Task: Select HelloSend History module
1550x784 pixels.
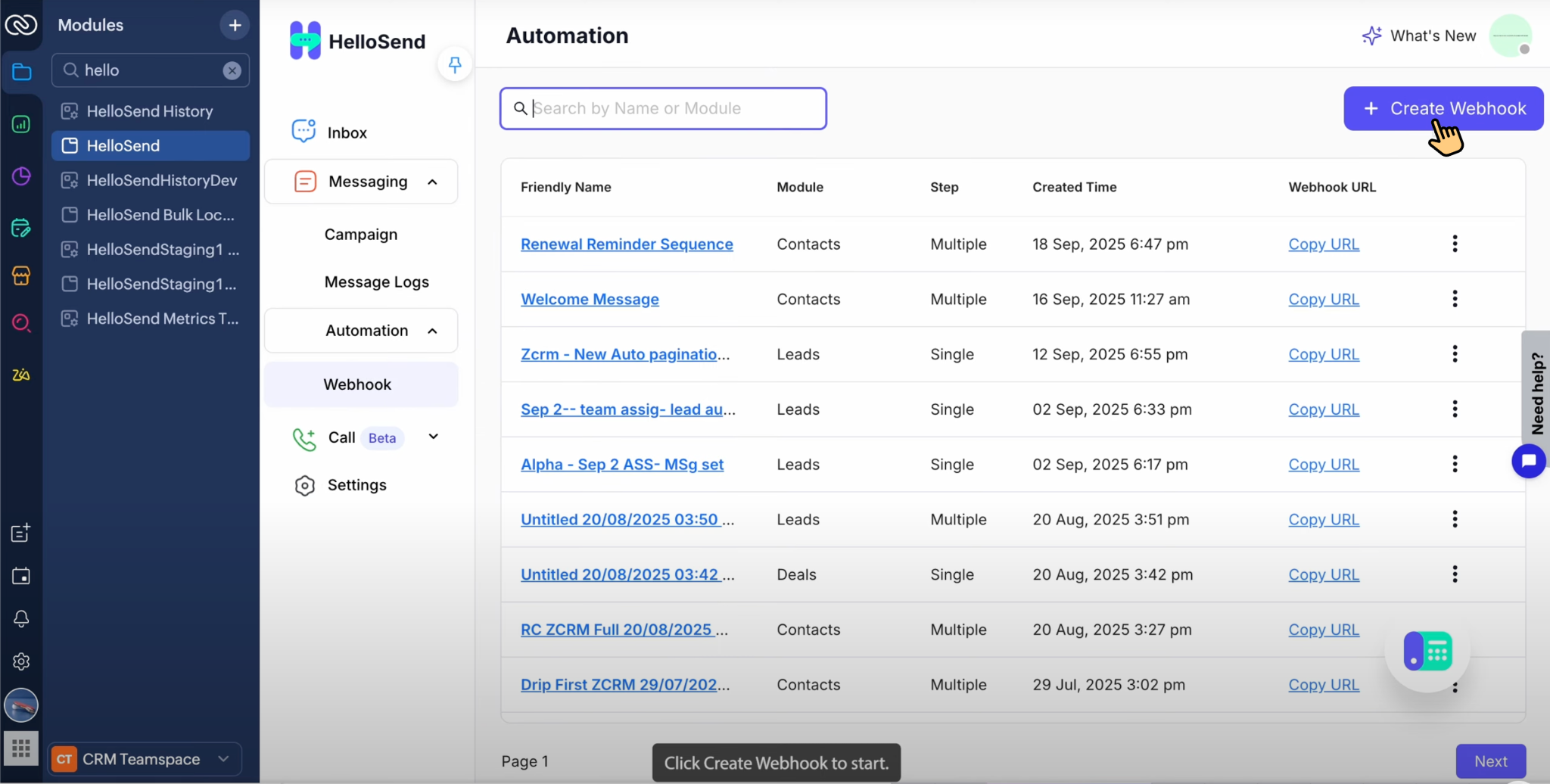Action: point(150,111)
